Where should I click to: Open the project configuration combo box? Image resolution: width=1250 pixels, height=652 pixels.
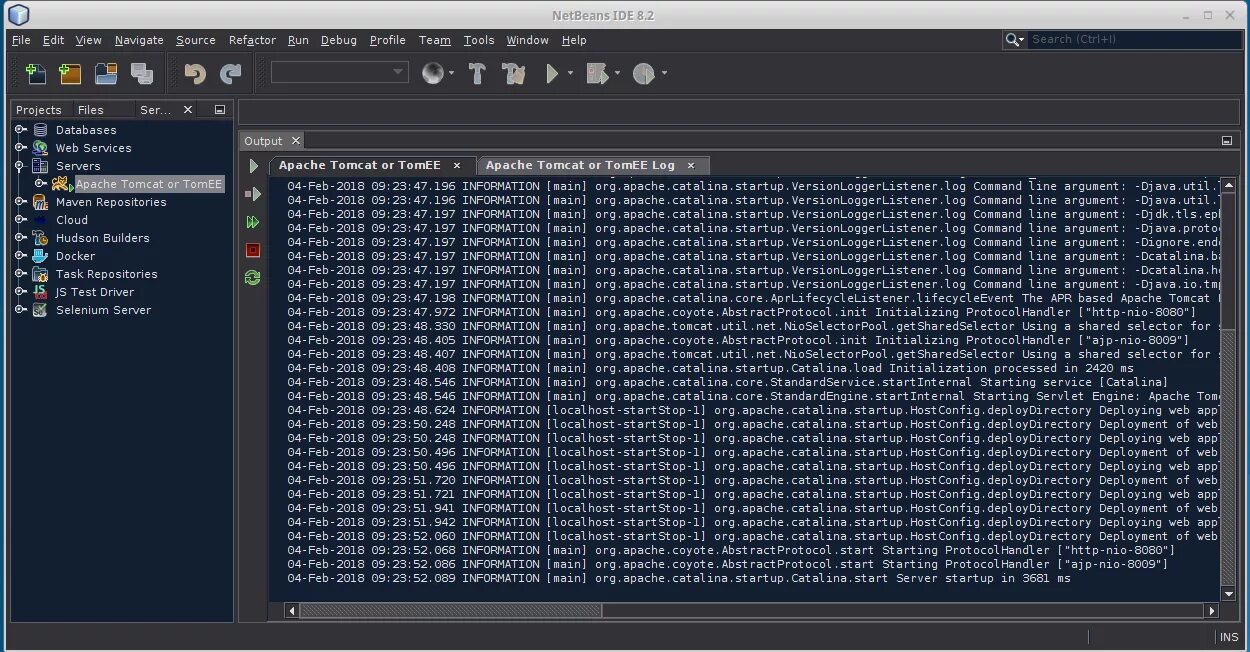(x=340, y=72)
